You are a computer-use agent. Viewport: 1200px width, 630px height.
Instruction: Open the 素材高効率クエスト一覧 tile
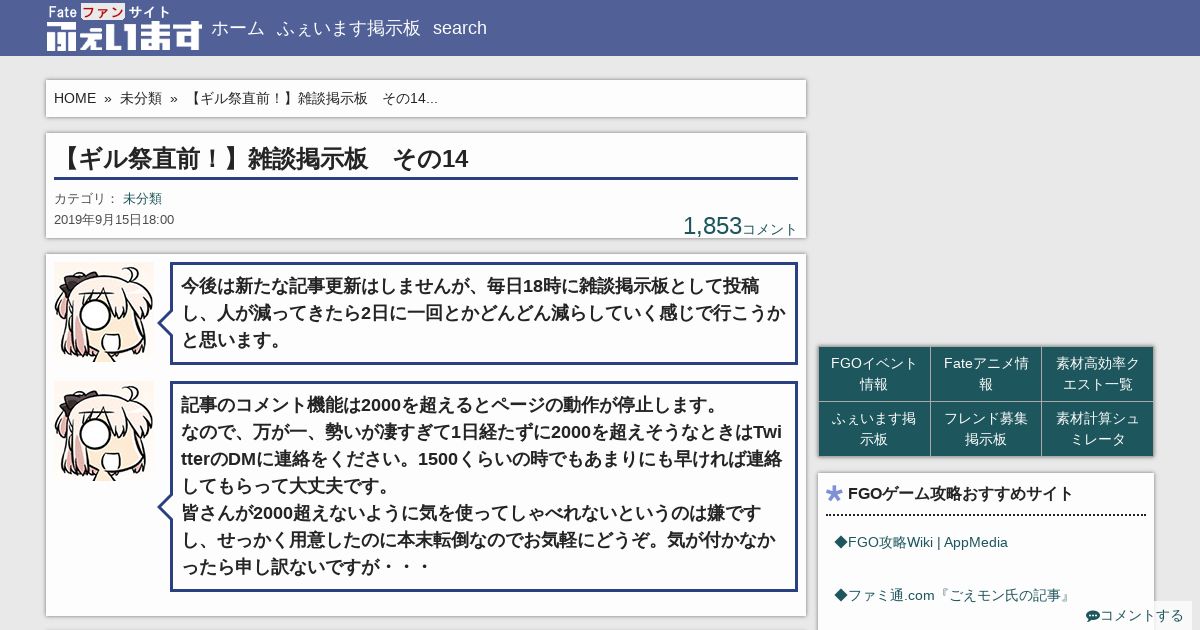tap(1097, 374)
